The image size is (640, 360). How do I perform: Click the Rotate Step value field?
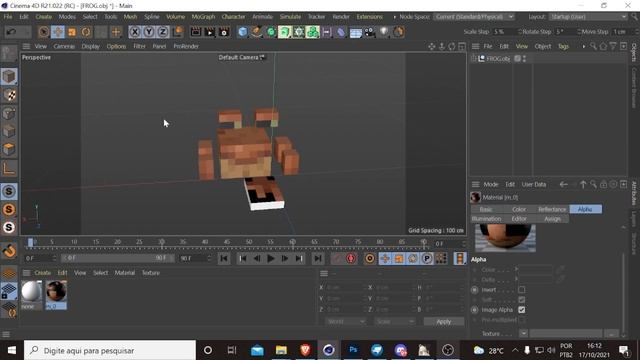[567, 32]
